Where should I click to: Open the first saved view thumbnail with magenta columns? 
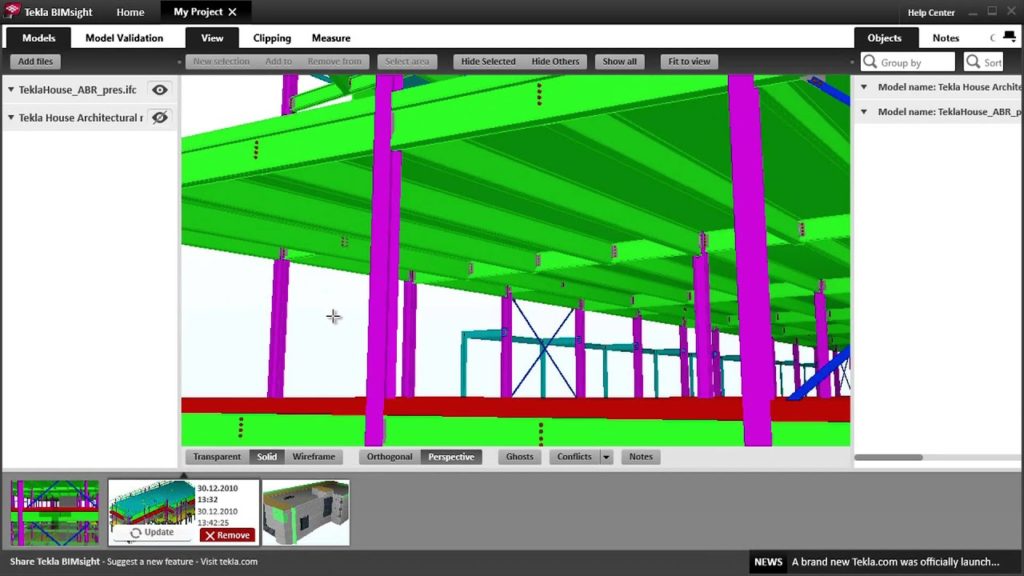coord(55,513)
